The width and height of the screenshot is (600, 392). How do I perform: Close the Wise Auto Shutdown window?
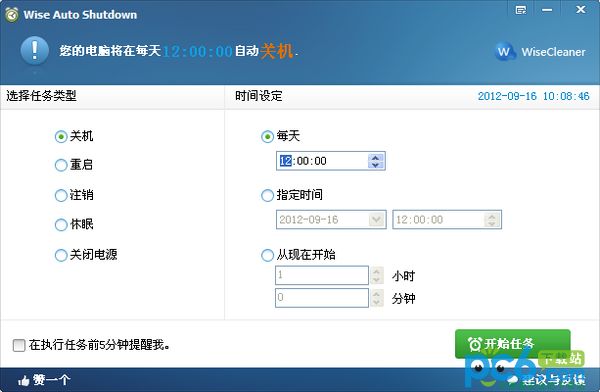point(580,9)
